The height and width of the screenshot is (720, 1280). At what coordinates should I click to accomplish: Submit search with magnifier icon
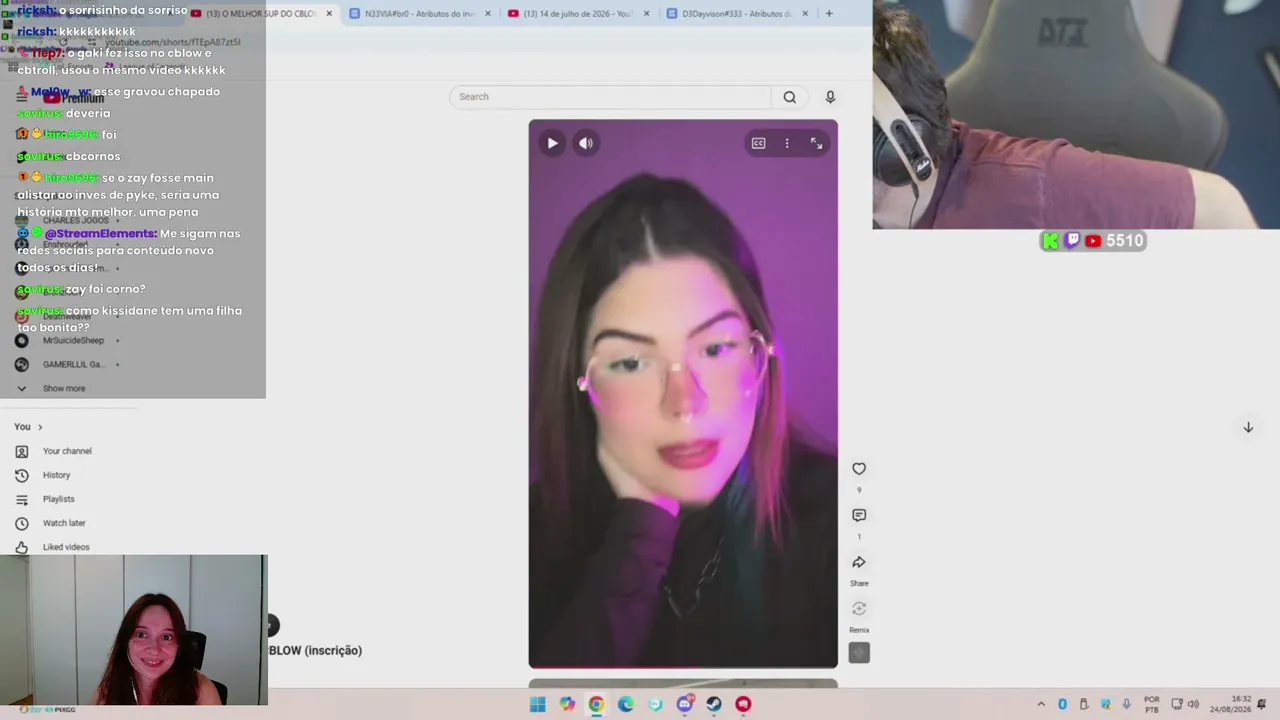click(790, 97)
